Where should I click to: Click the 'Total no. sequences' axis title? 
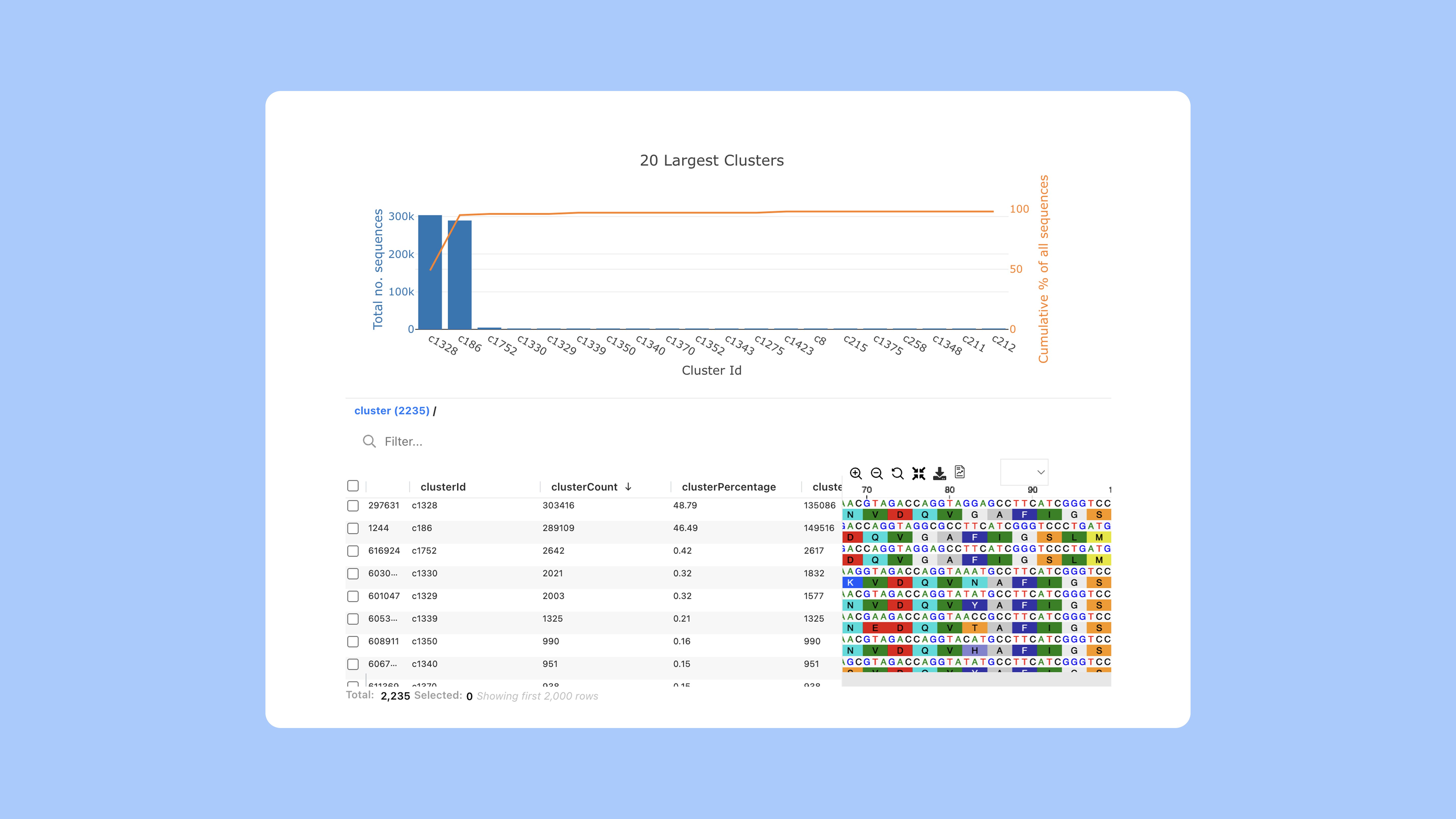pos(378,269)
